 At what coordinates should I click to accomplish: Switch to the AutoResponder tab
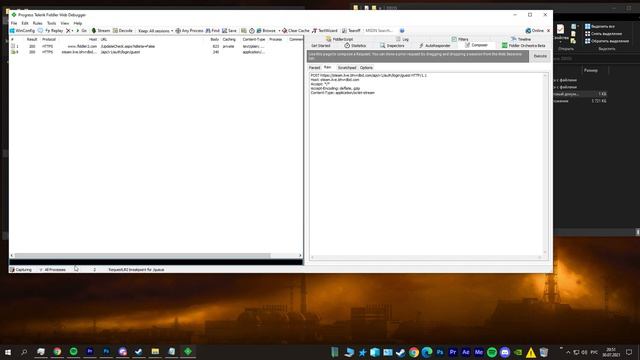click(435, 46)
